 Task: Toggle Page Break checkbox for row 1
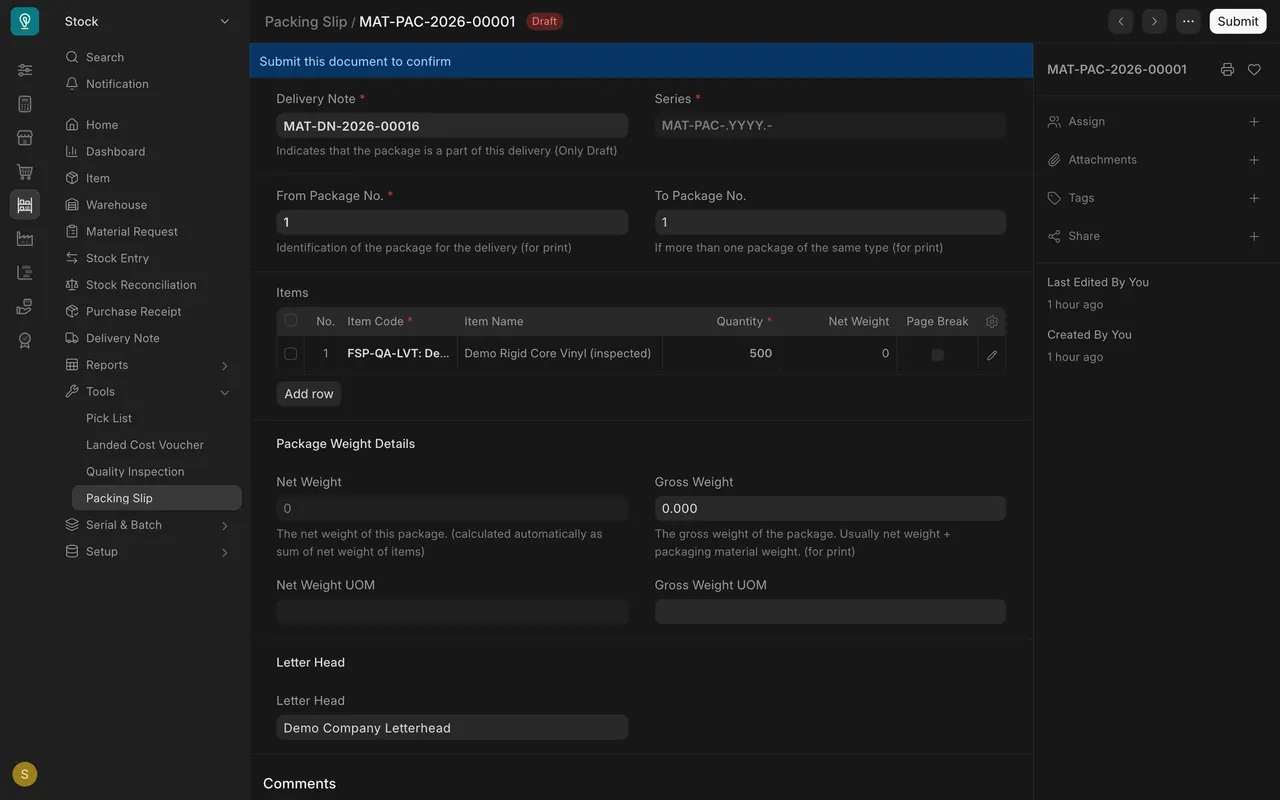point(937,355)
